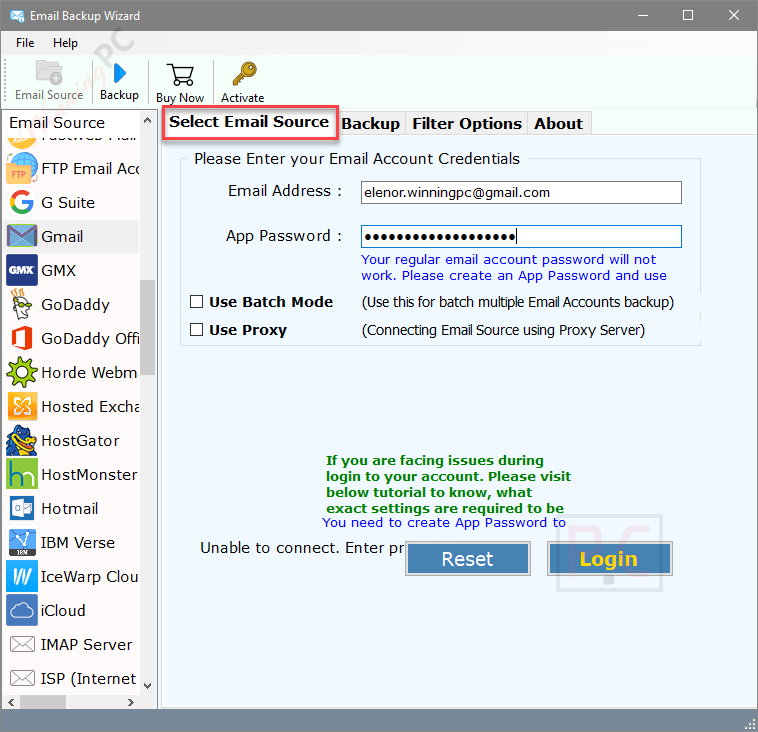Click the App Password input field

pos(521,236)
